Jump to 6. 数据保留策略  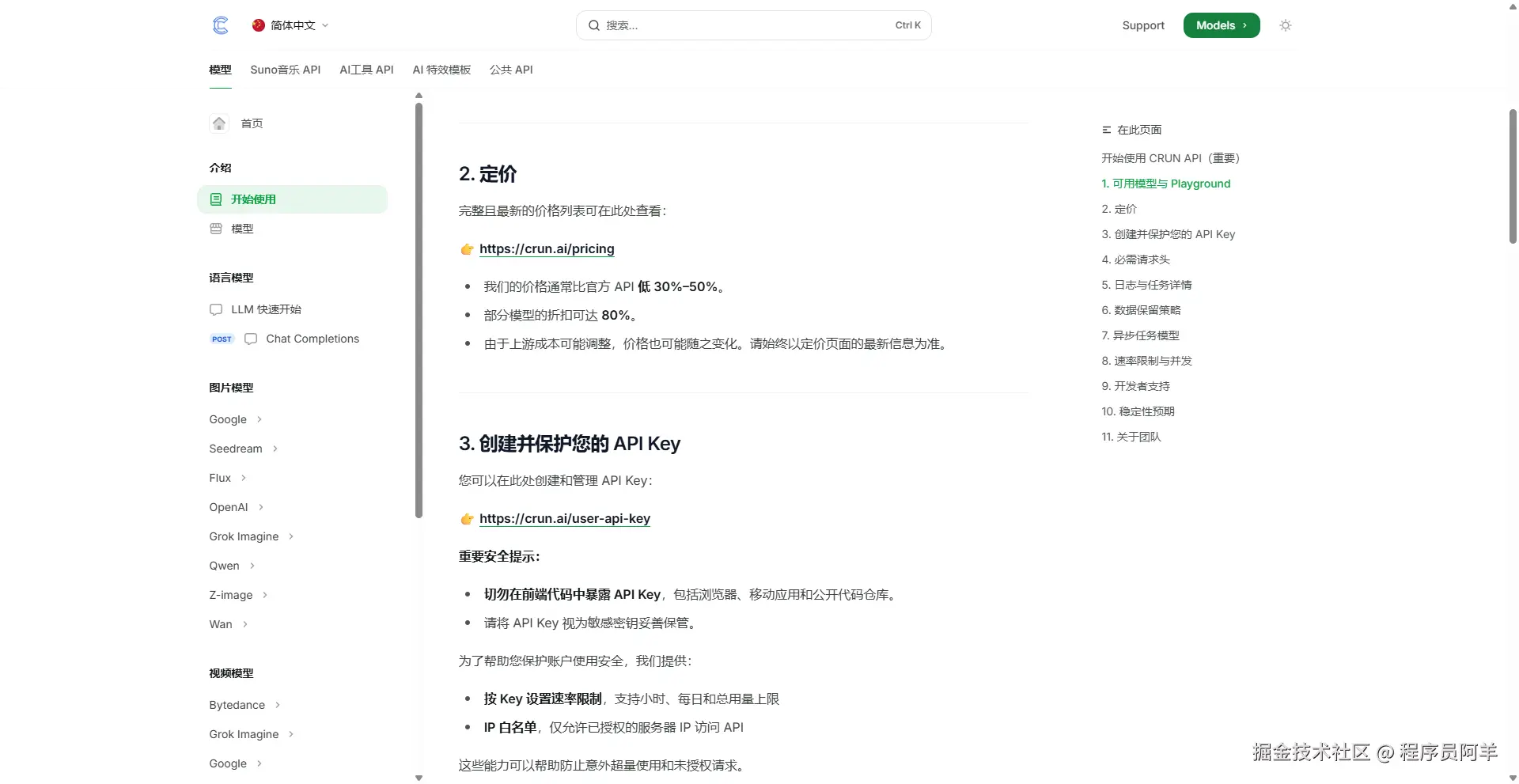click(x=1142, y=310)
